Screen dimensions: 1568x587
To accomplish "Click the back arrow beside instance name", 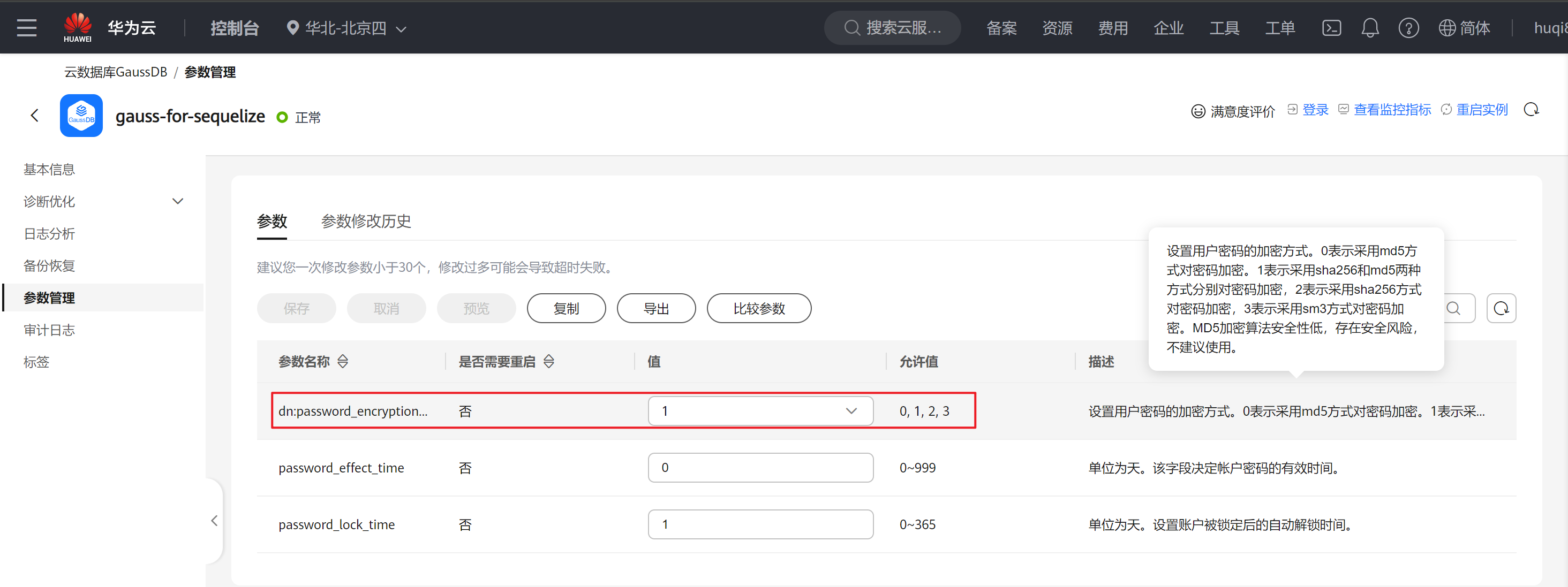I will (x=35, y=116).
